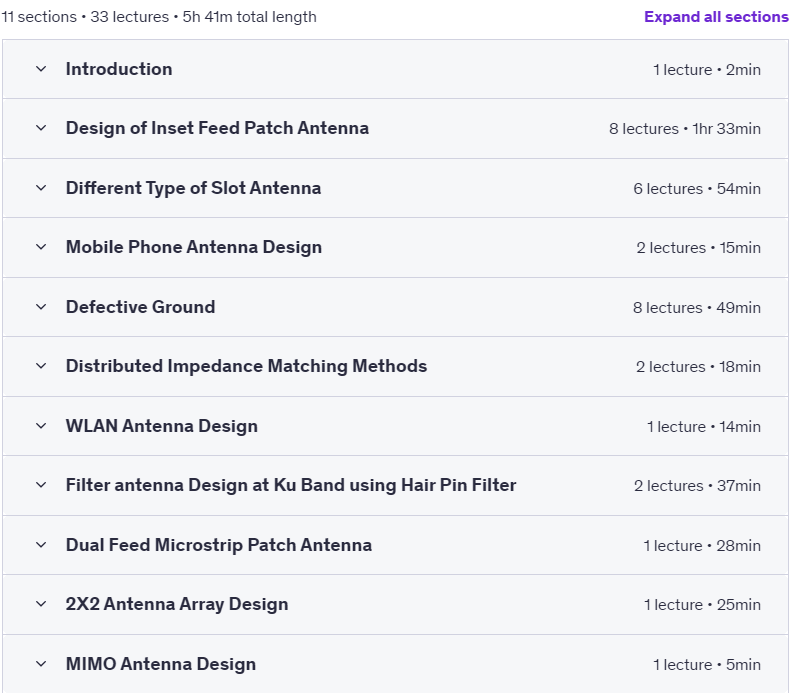Select the WLAN Antenna Design heading
The image size is (792, 693).
point(162,426)
